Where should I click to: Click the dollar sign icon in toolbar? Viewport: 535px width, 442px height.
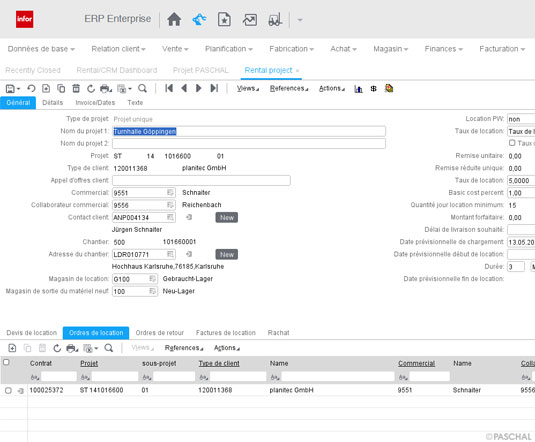[374, 89]
